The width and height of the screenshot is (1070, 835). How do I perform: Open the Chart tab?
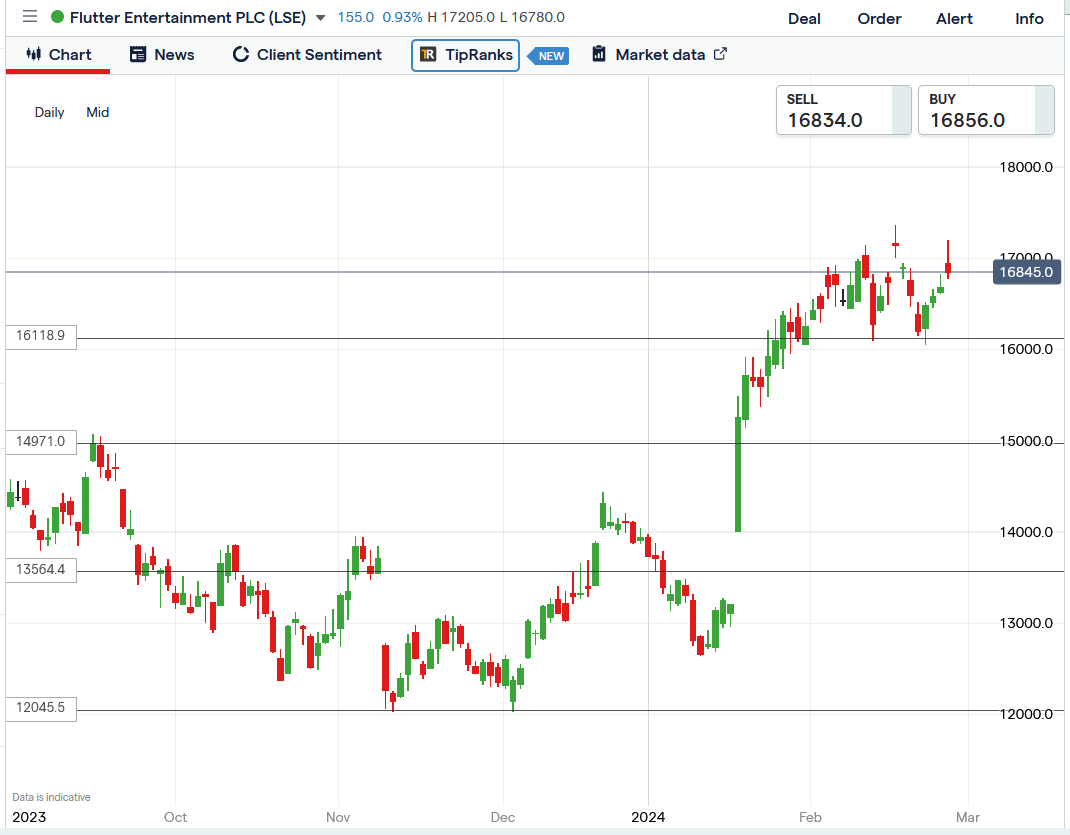click(58, 55)
